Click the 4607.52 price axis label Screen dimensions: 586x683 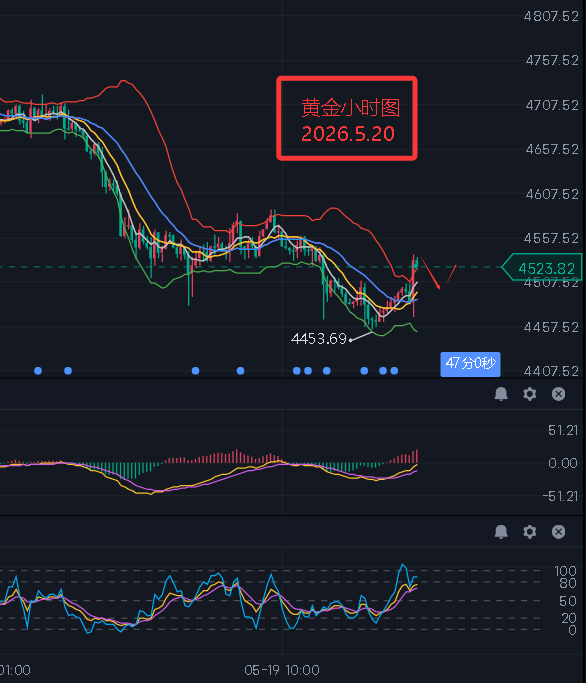552,194
